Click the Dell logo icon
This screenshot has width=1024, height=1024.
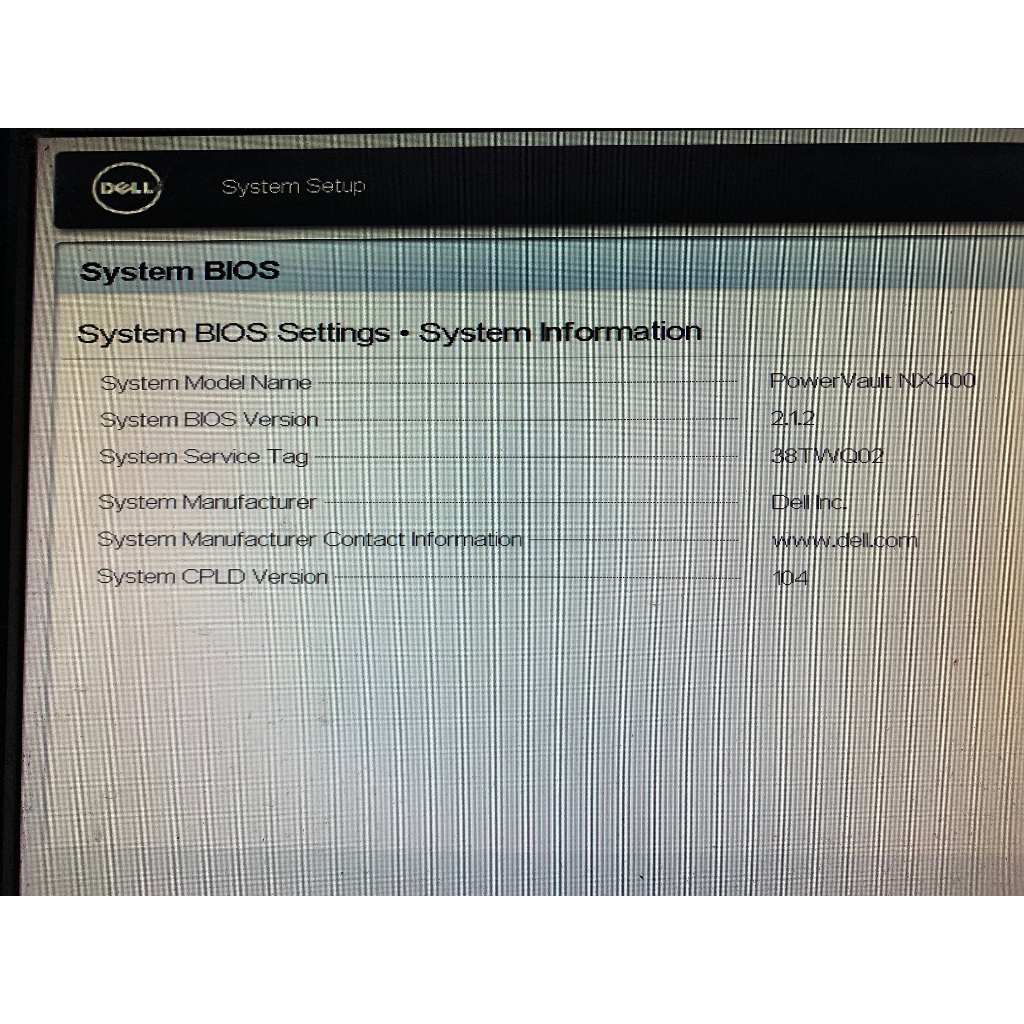click(127, 187)
